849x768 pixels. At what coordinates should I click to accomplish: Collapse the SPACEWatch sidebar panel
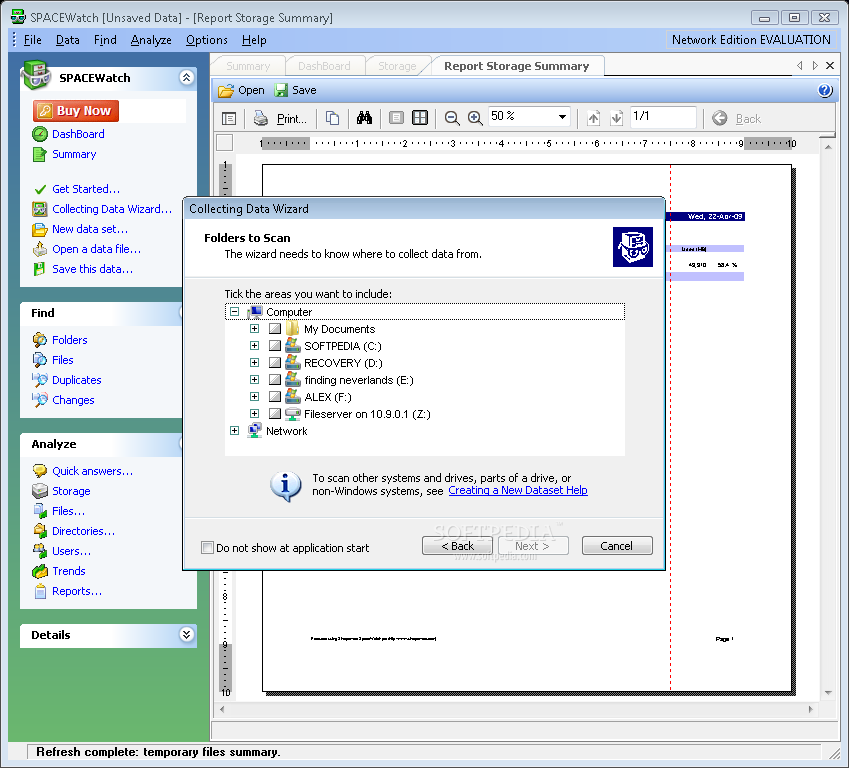coord(186,77)
